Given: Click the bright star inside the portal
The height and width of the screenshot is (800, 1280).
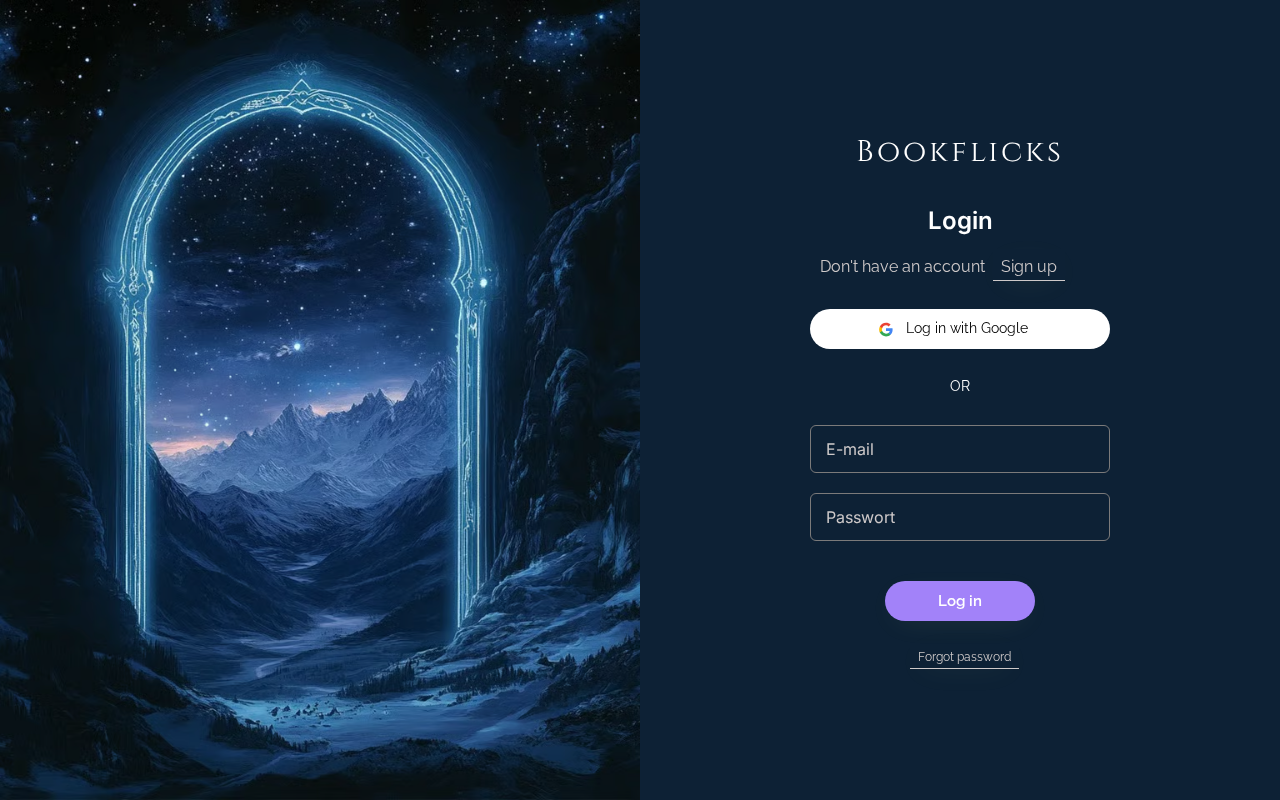Looking at the screenshot, I should [297, 346].
